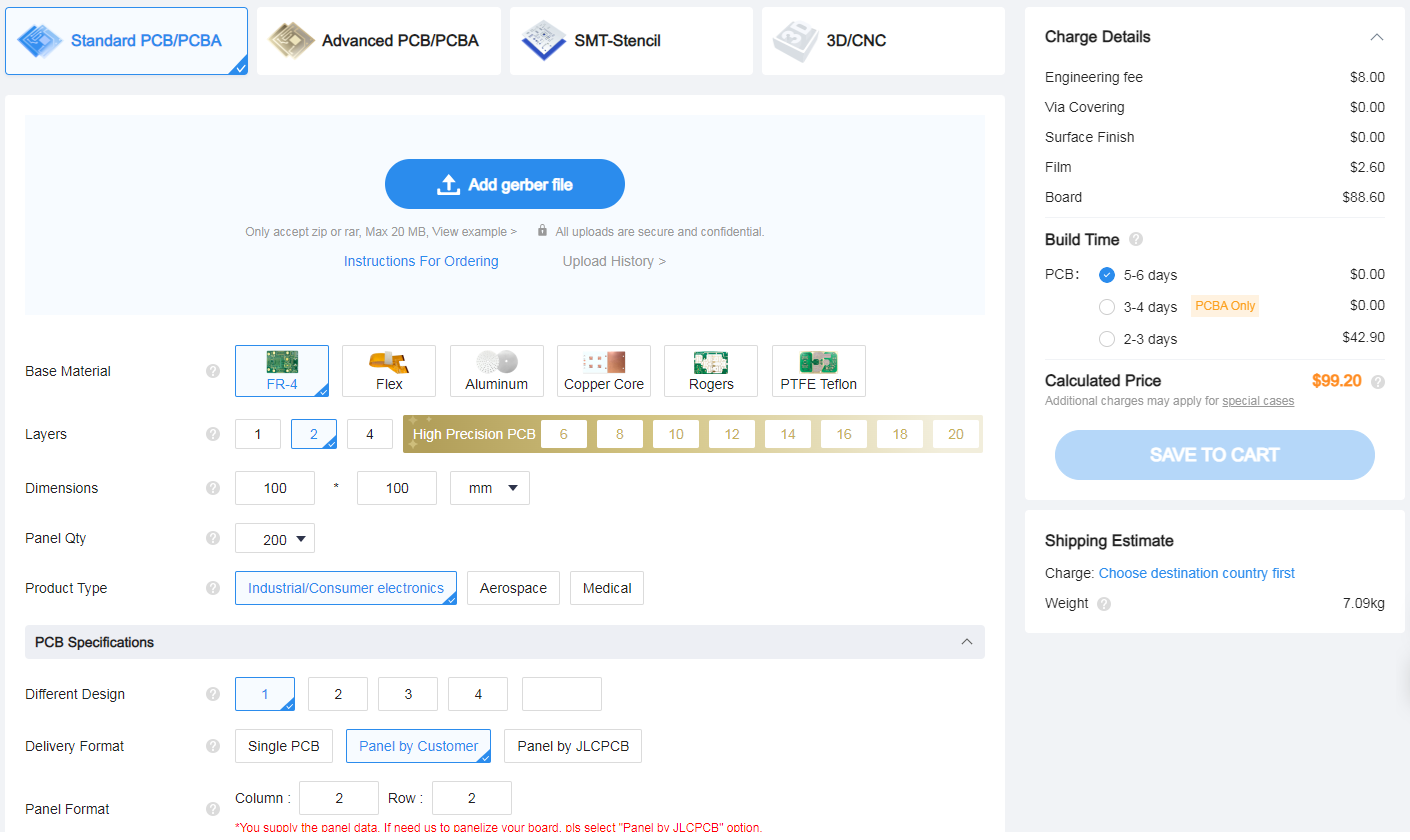Select the 5-6 days build time
Image resolution: width=1410 pixels, height=840 pixels.
click(1107, 275)
